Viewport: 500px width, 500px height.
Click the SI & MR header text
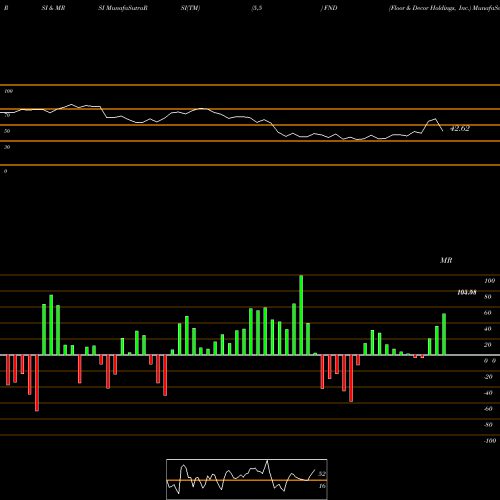click(53, 8)
